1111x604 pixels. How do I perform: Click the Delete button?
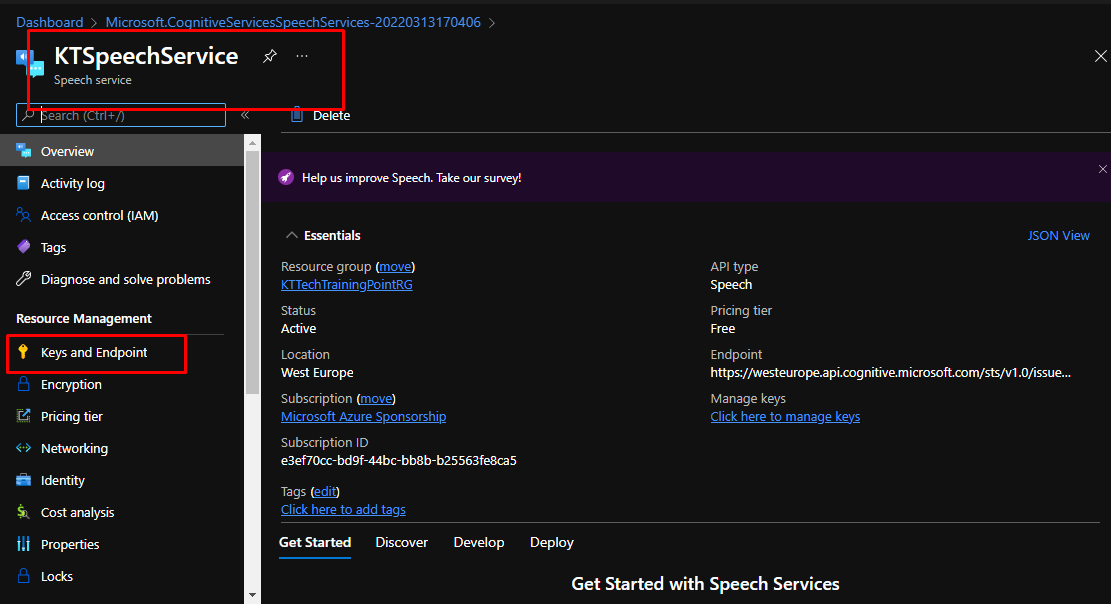[320, 116]
